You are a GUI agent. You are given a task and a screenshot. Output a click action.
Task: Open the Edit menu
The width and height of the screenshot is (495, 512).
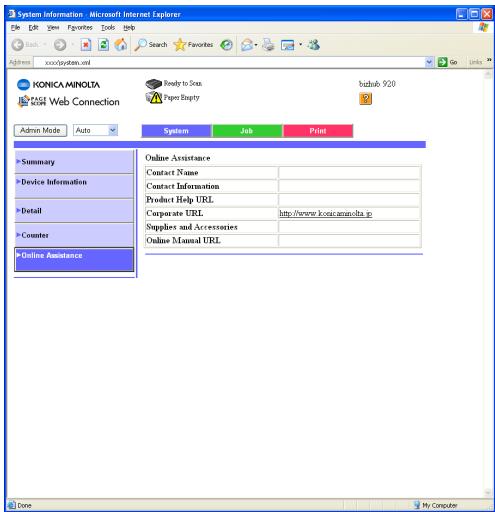point(33,28)
